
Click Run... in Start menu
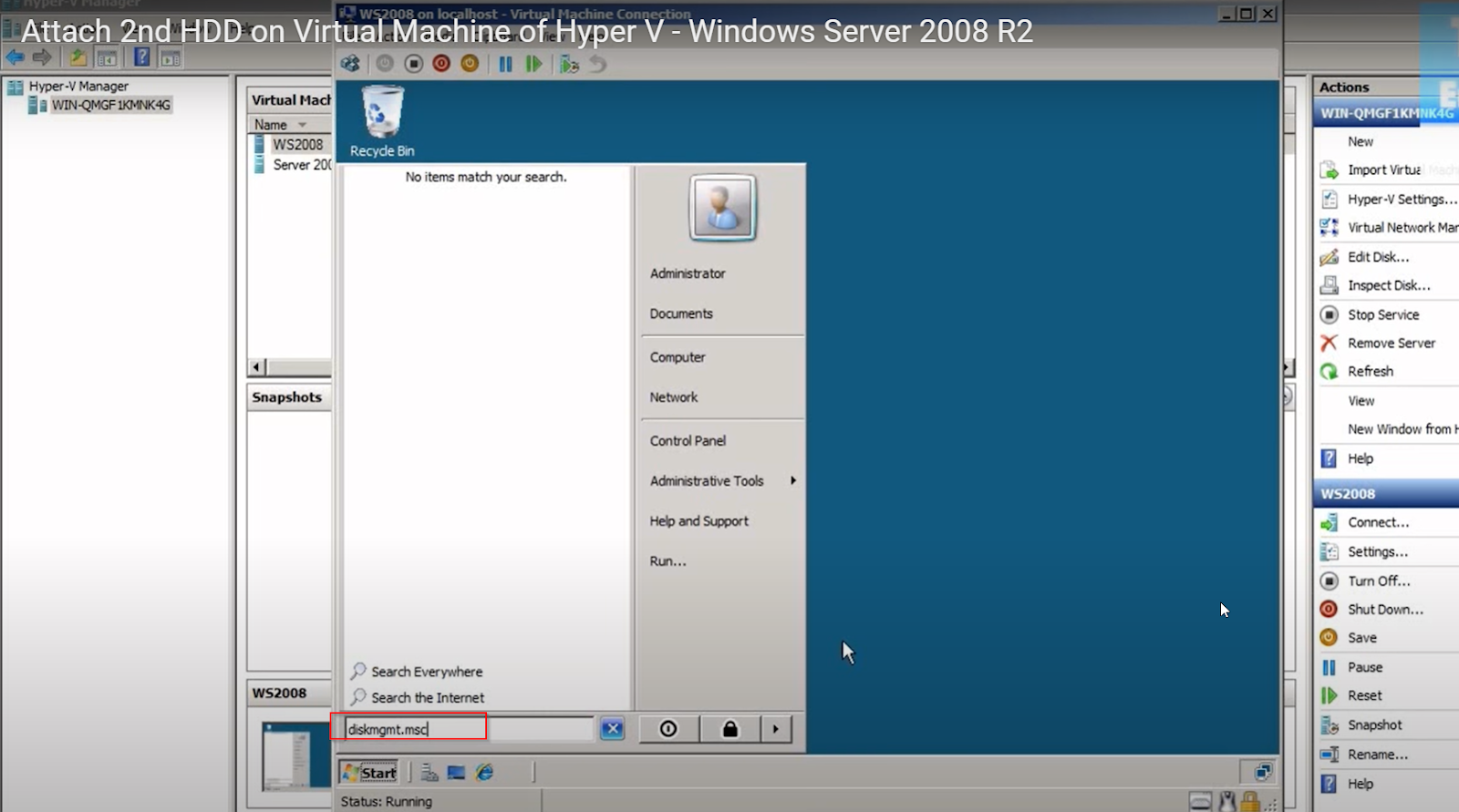(x=667, y=561)
